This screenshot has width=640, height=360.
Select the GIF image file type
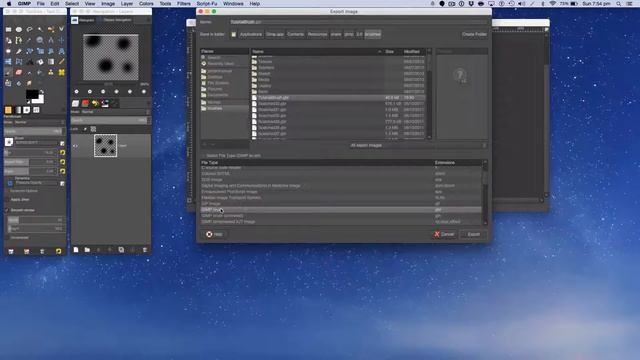(x=341, y=204)
